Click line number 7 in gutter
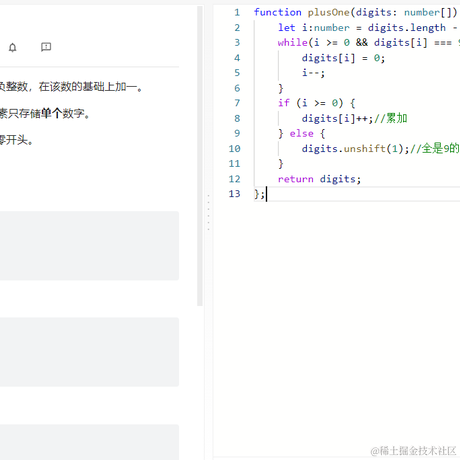This screenshot has height=460, width=460. tap(237, 103)
